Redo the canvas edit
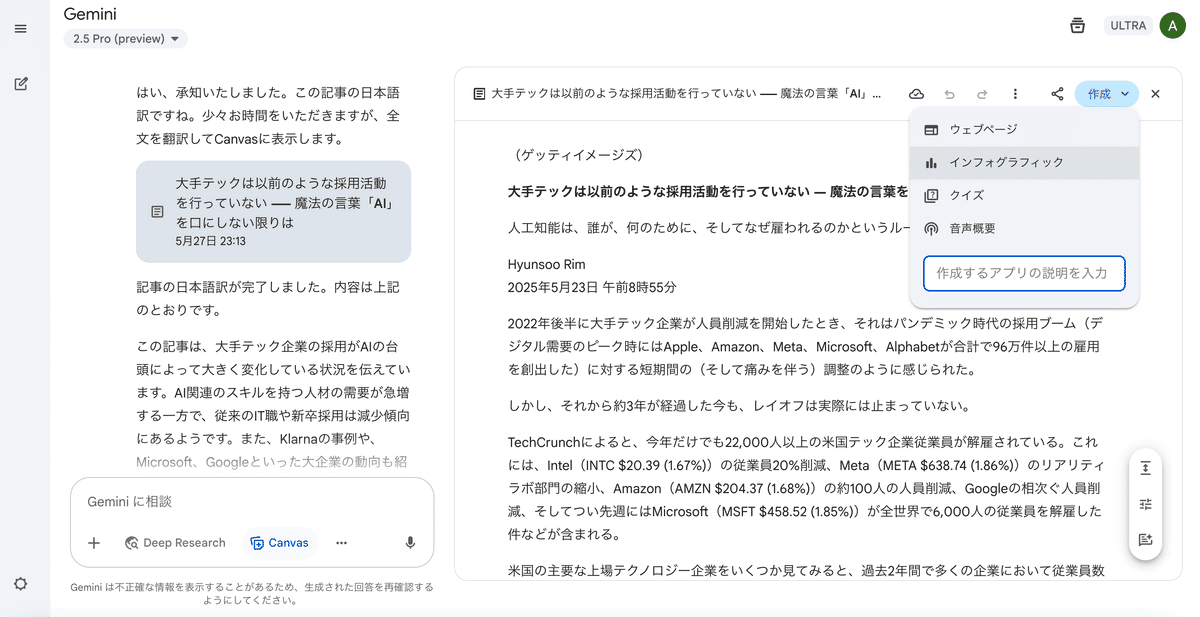Screen dimensions: 1200x617 982,94
